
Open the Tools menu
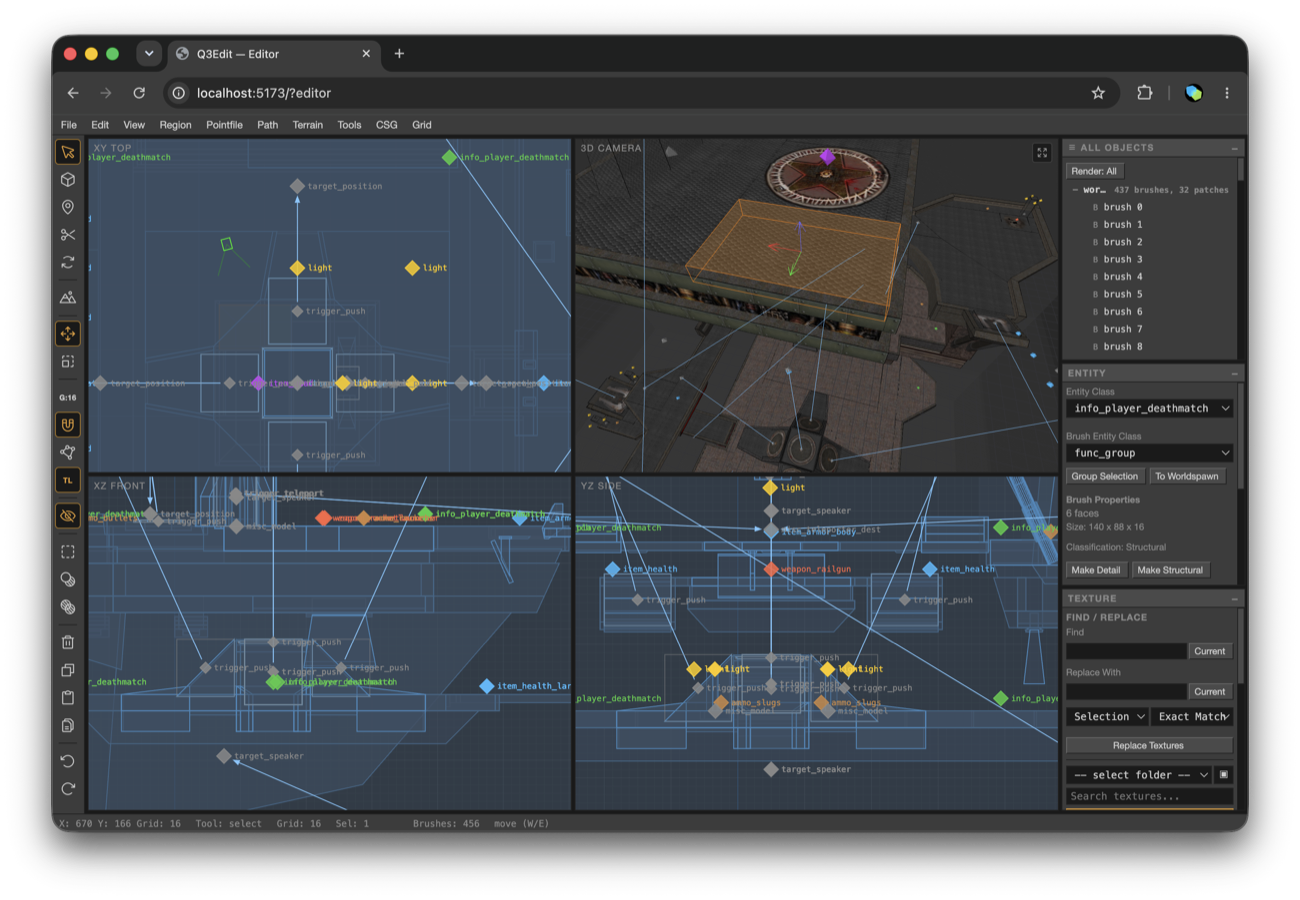[x=349, y=125]
